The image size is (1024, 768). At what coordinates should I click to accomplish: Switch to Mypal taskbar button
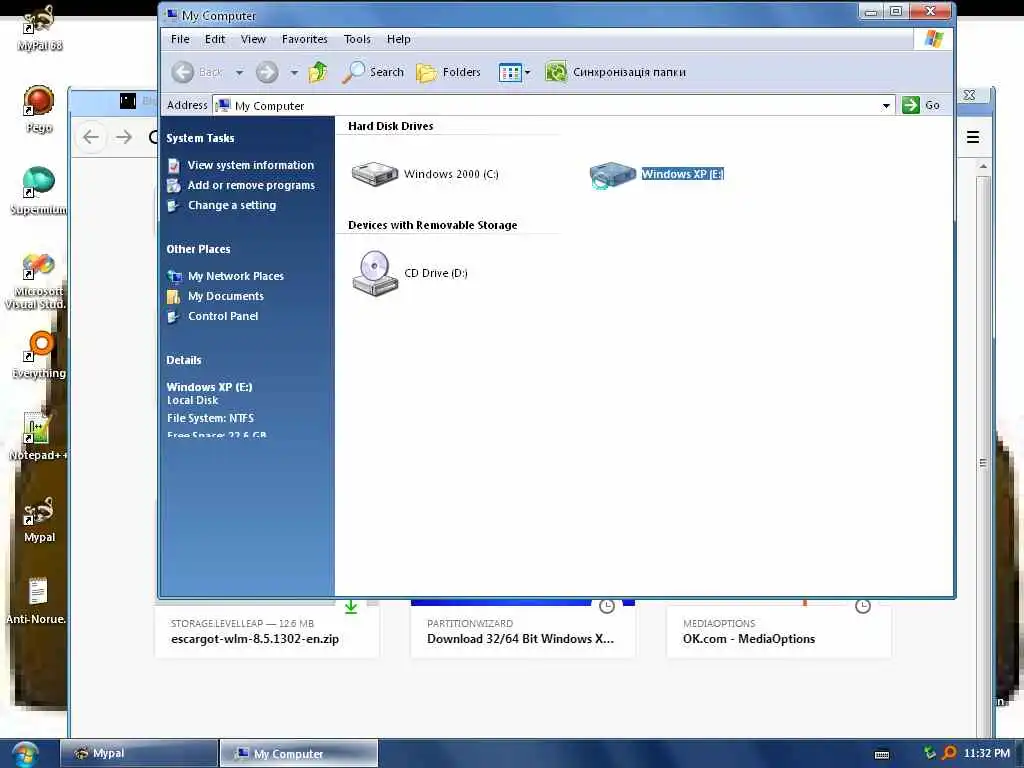point(139,753)
